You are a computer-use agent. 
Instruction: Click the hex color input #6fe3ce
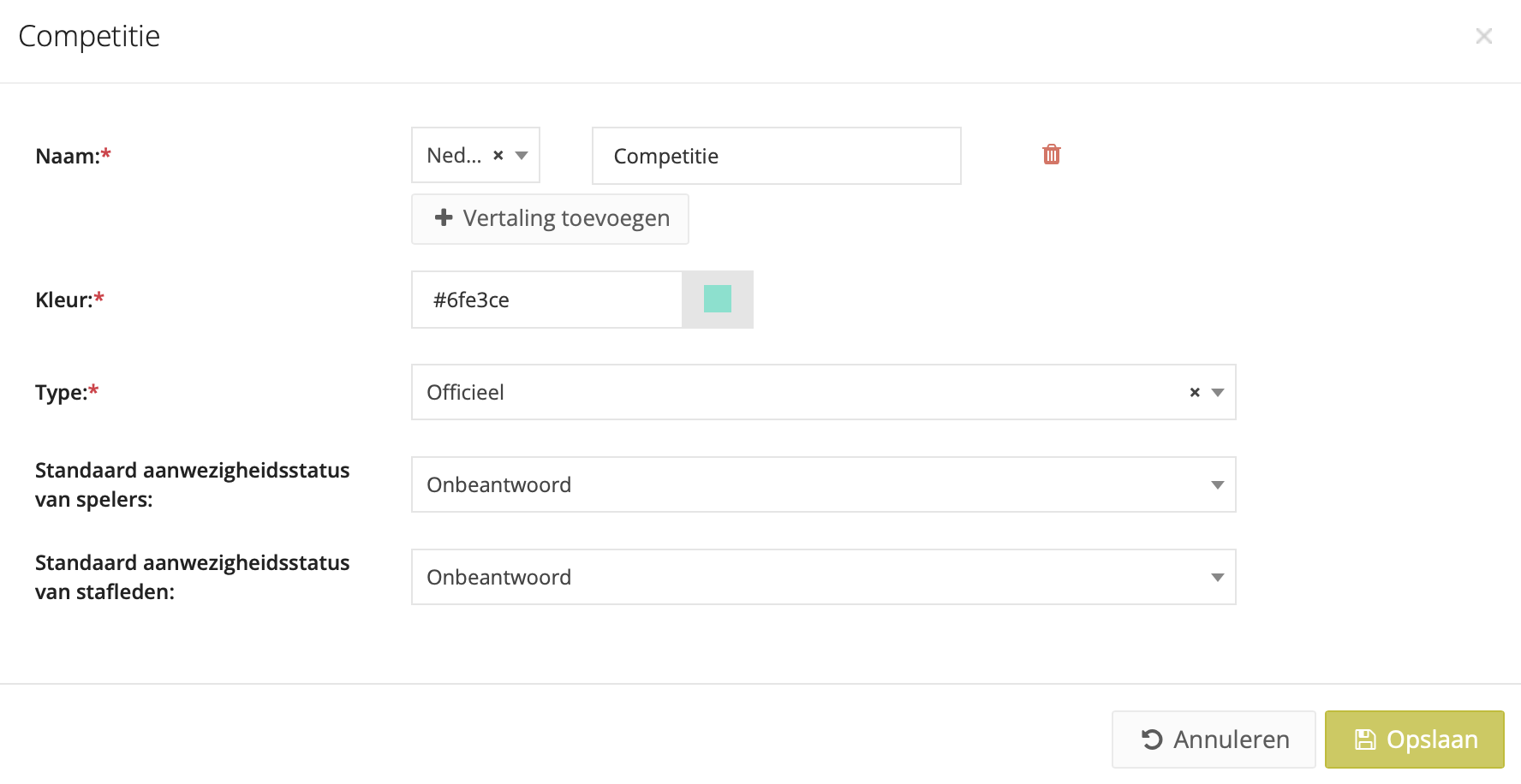[x=546, y=300]
